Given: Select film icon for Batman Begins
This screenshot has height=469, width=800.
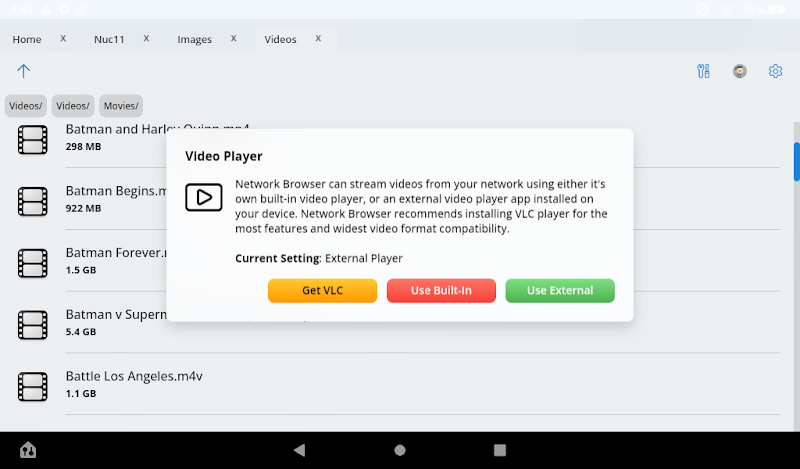Looking at the screenshot, I should click(x=33, y=201).
